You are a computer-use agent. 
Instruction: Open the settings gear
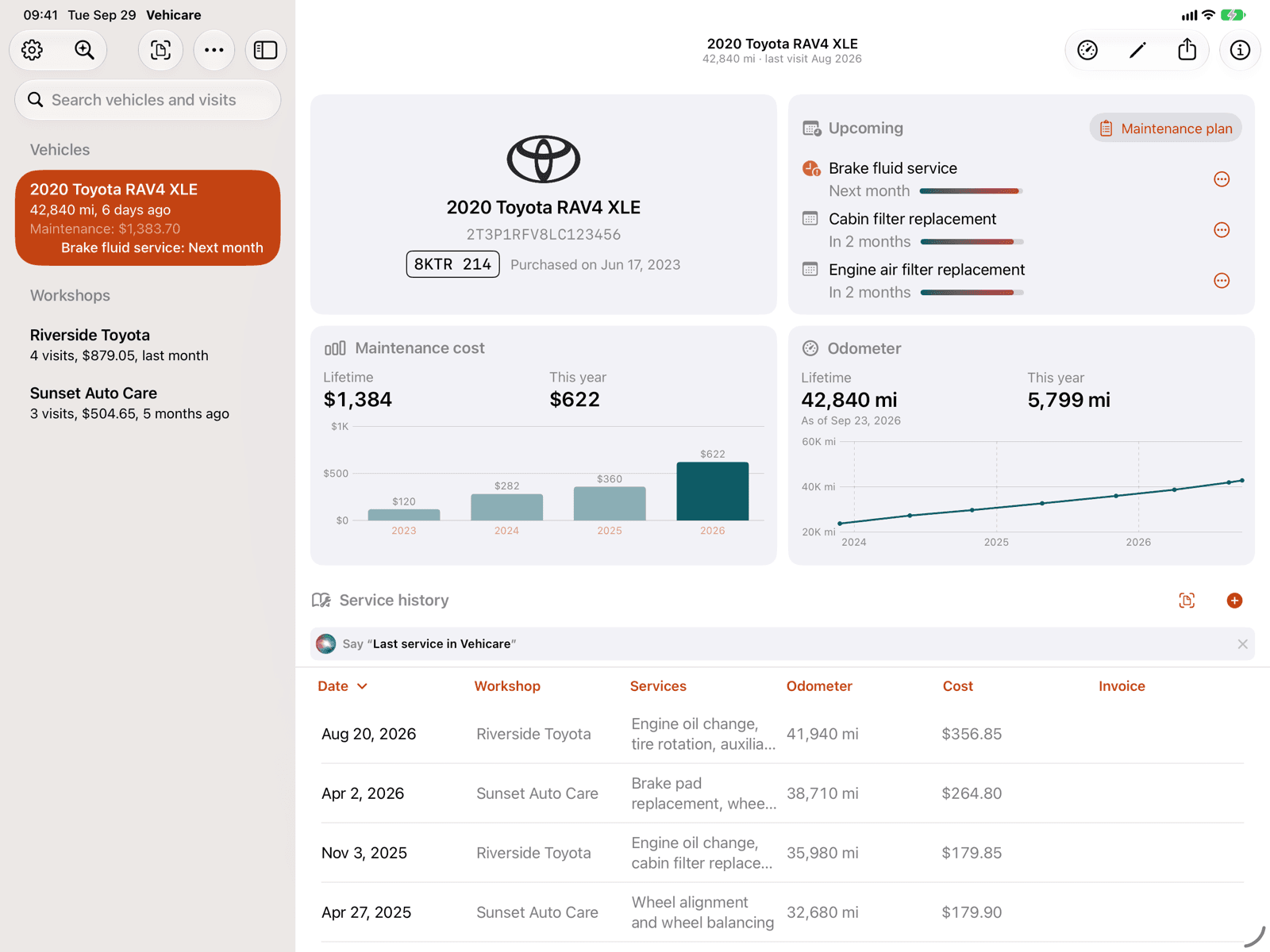tap(33, 50)
